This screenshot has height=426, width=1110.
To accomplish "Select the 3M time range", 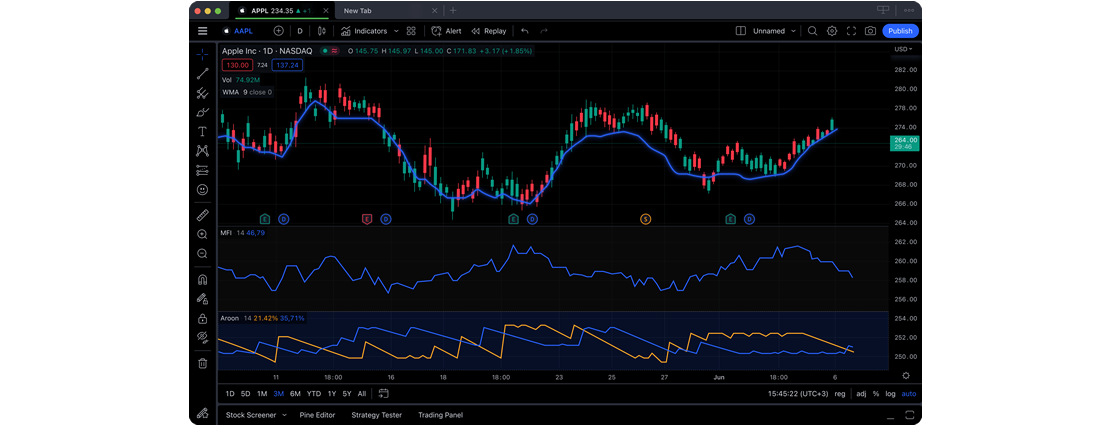I will (278, 394).
